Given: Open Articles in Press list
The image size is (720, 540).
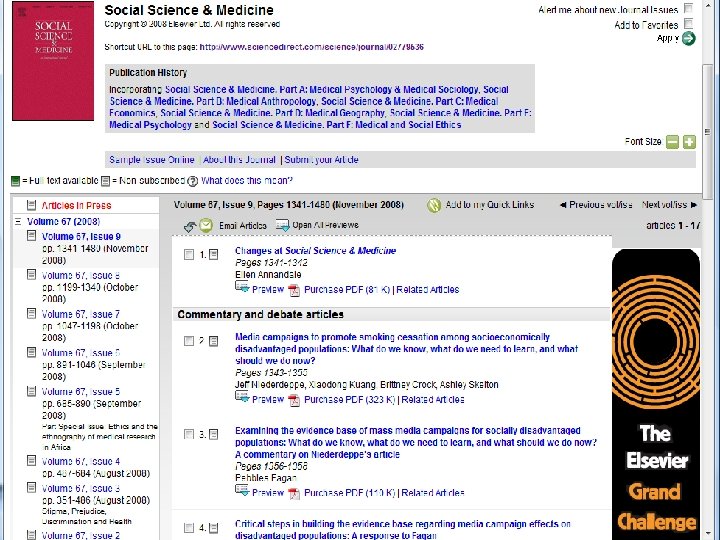Looking at the screenshot, I should click(76, 206).
